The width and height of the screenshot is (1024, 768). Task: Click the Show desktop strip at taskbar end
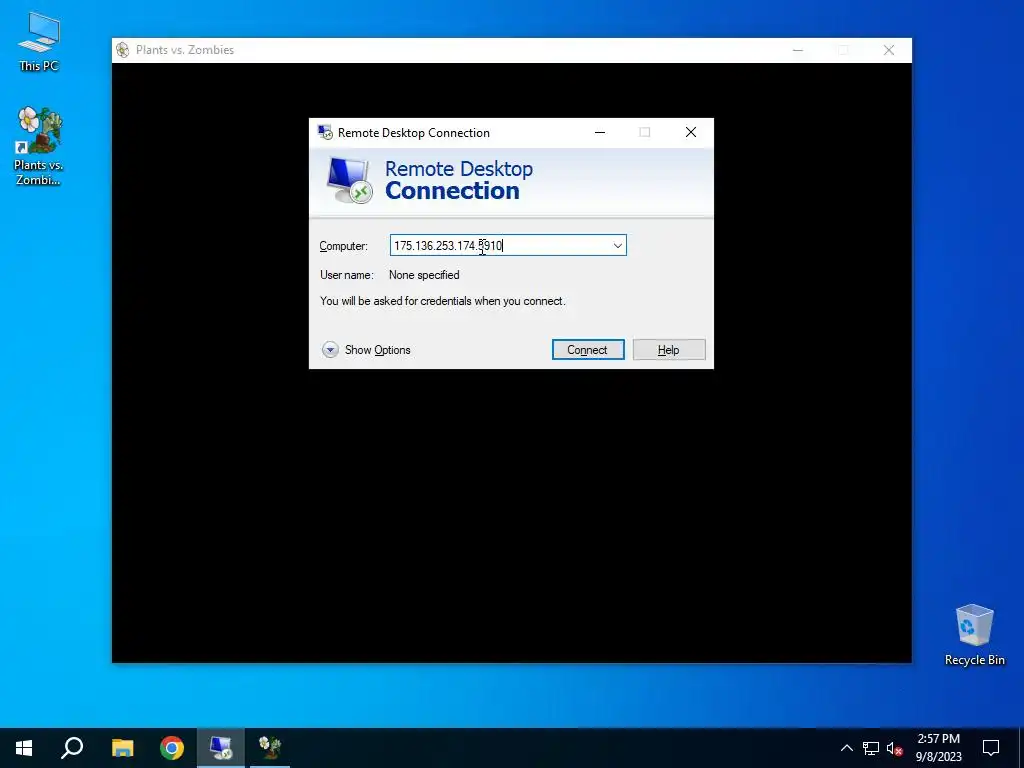pyautogui.click(x=1021, y=748)
